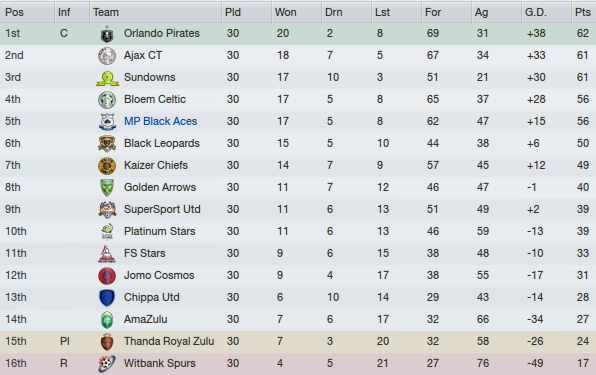This screenshot has width=596, height=375.
Task: Click the Witbank Spurs logo
Action: coord(107,364)
